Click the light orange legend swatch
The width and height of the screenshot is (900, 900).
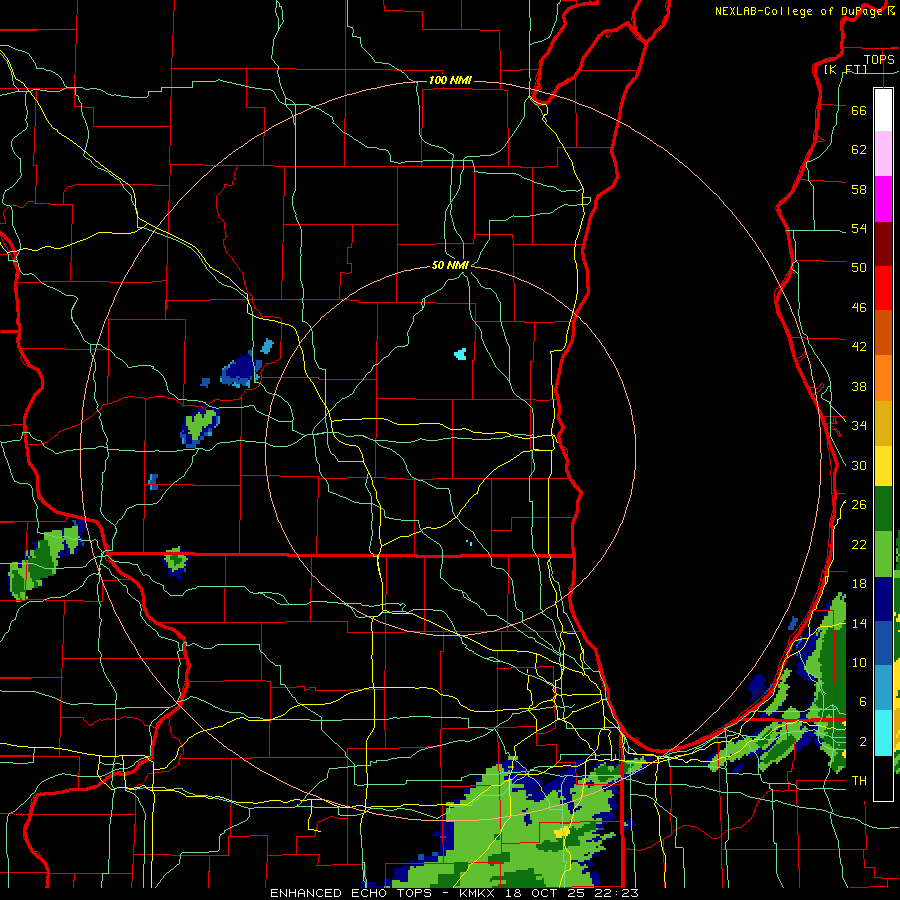pyautogui.click(x=883, y=378)
